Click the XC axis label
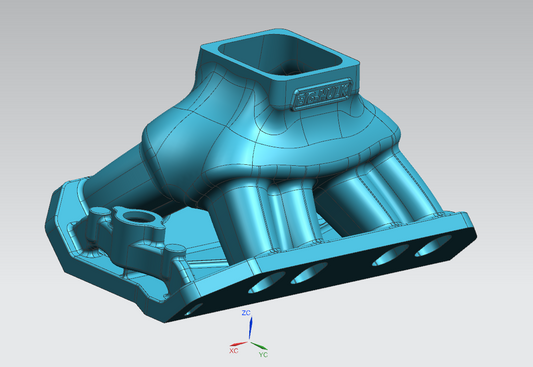This screenshot has height=367, width=533. coord(234,350)
